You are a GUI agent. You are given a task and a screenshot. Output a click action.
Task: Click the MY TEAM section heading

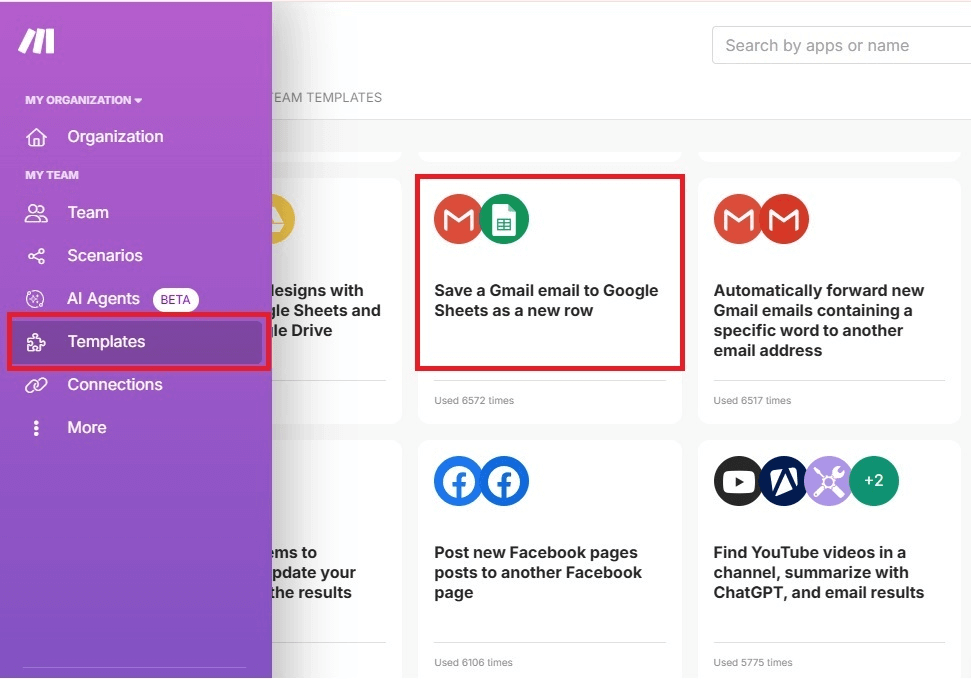click(x=52, y=175)
